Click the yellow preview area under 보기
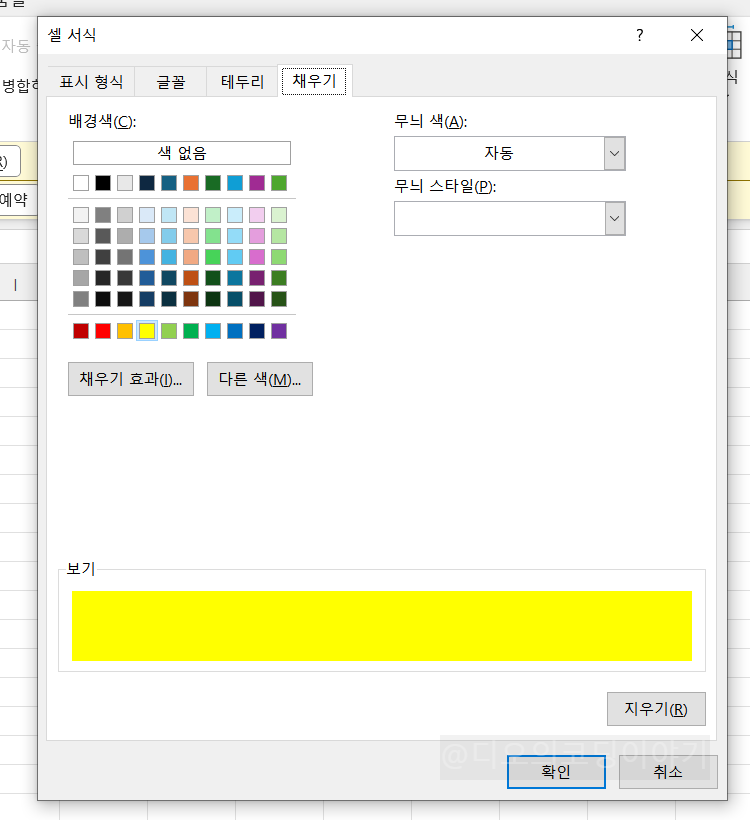 [382, 626]
